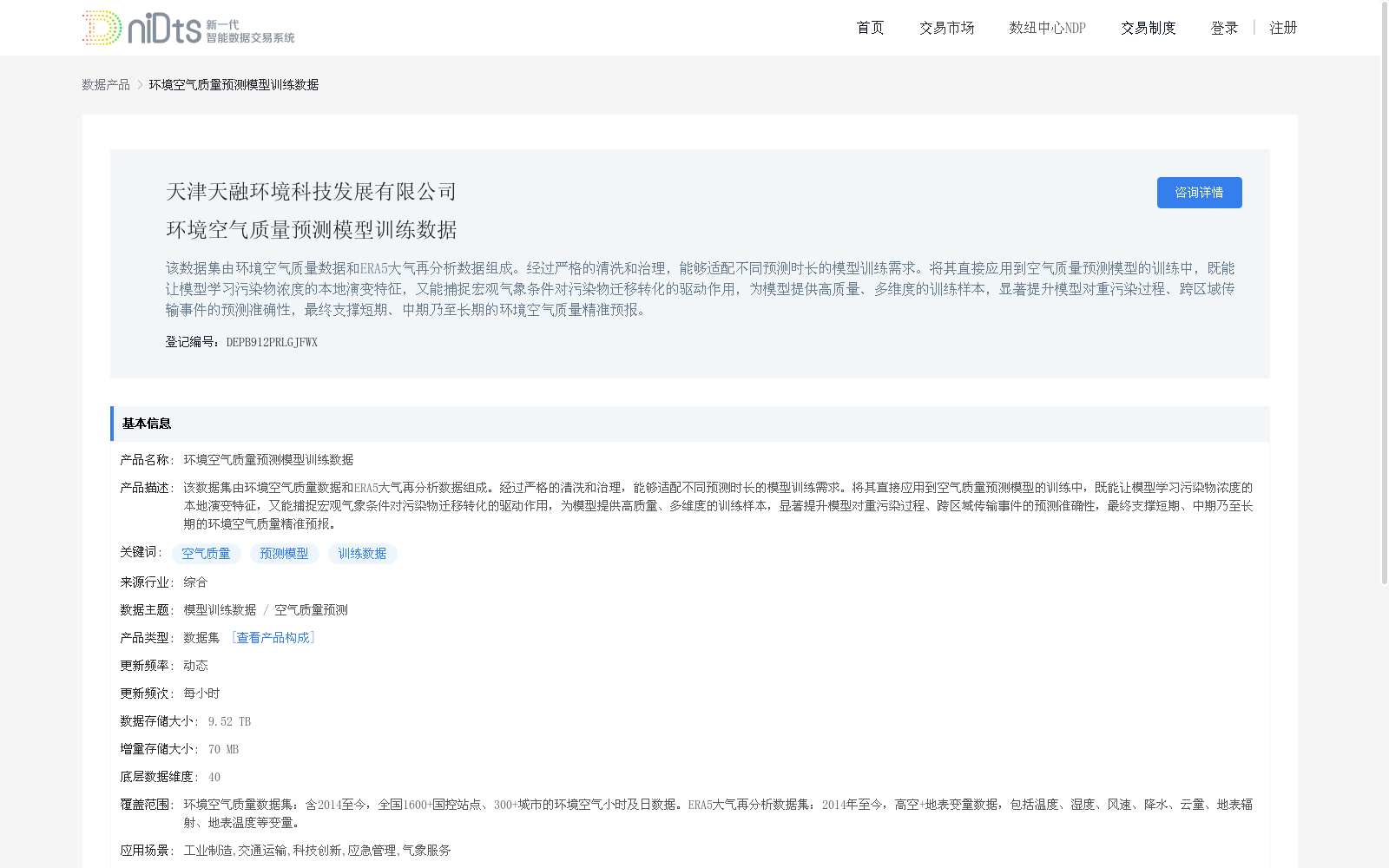Click the breadcrumb chevron separator
Image resolution: width=1389 pixels, height=868 pixels.
pos(140,84)
